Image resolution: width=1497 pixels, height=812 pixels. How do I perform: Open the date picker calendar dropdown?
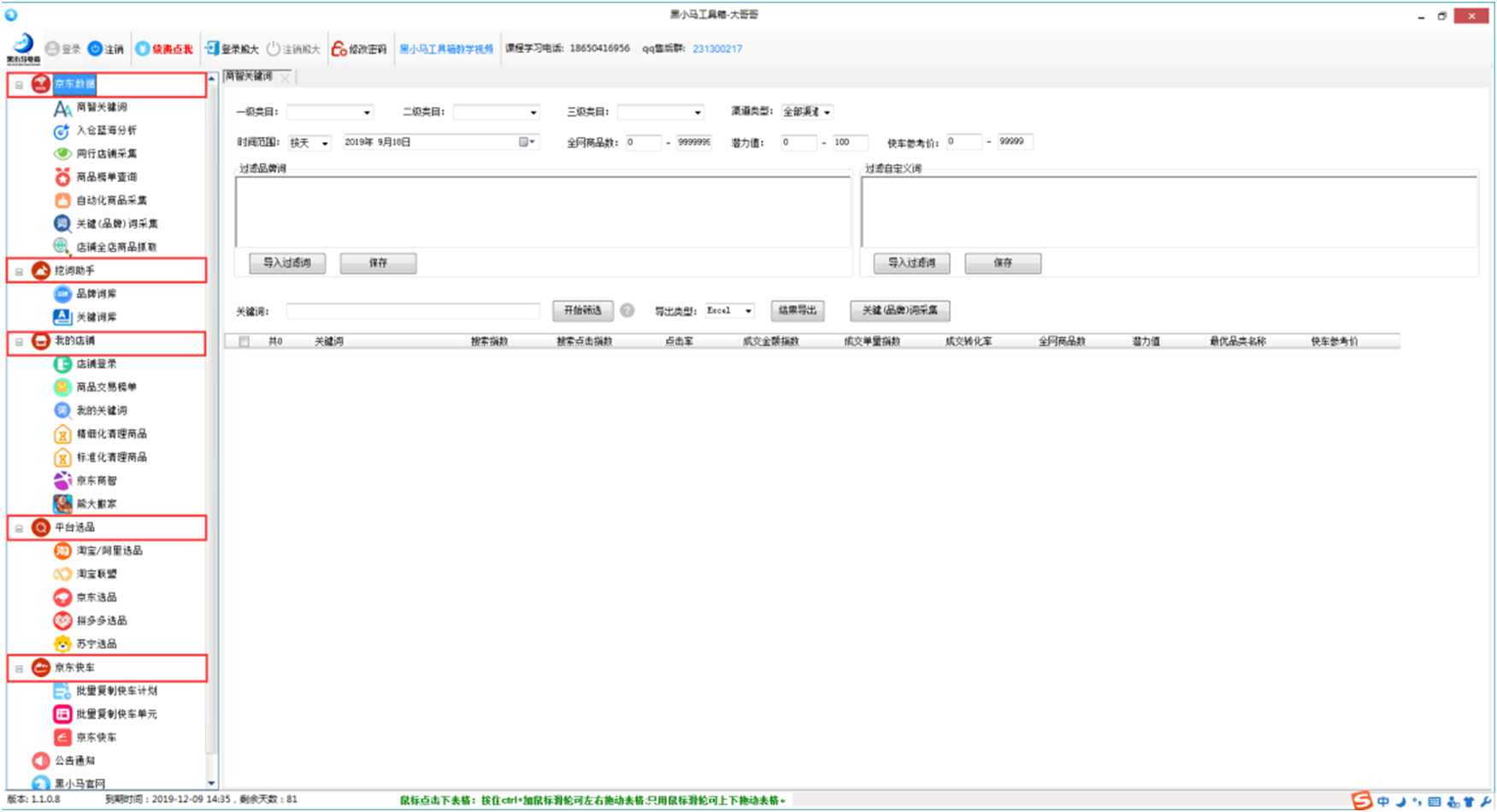coord(527,142)
